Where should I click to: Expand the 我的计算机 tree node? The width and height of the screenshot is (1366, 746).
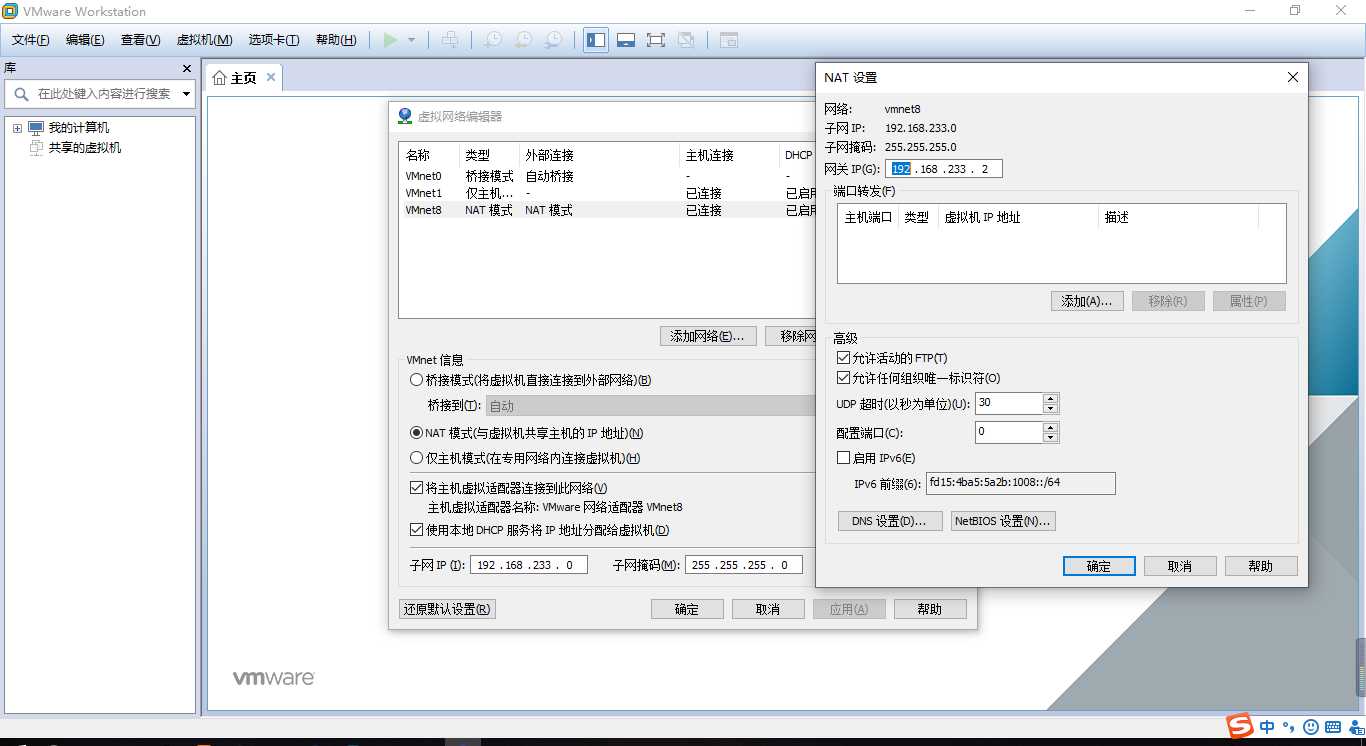point(17,128)
